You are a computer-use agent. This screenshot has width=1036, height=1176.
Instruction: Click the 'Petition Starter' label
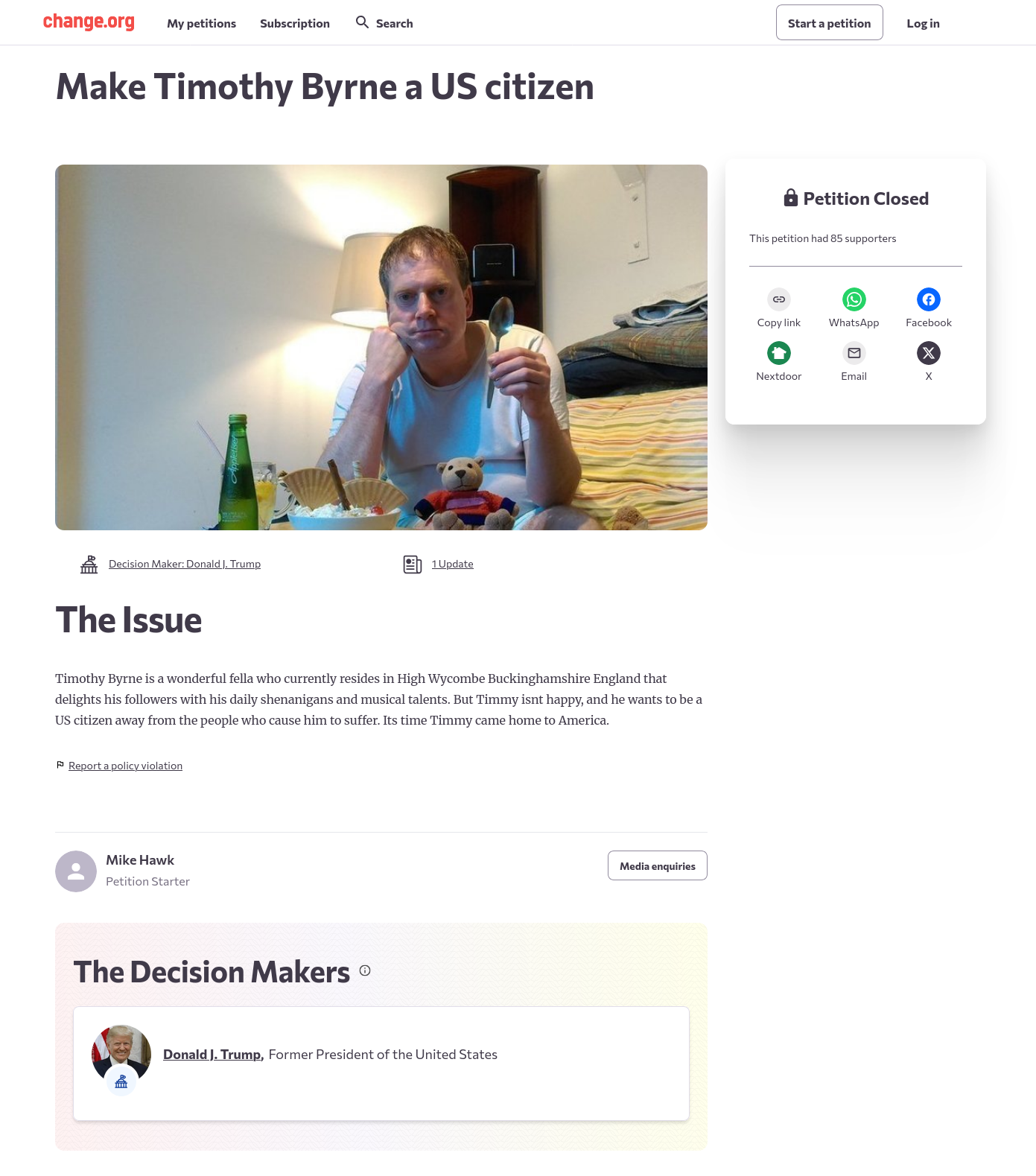pos(147,881)
